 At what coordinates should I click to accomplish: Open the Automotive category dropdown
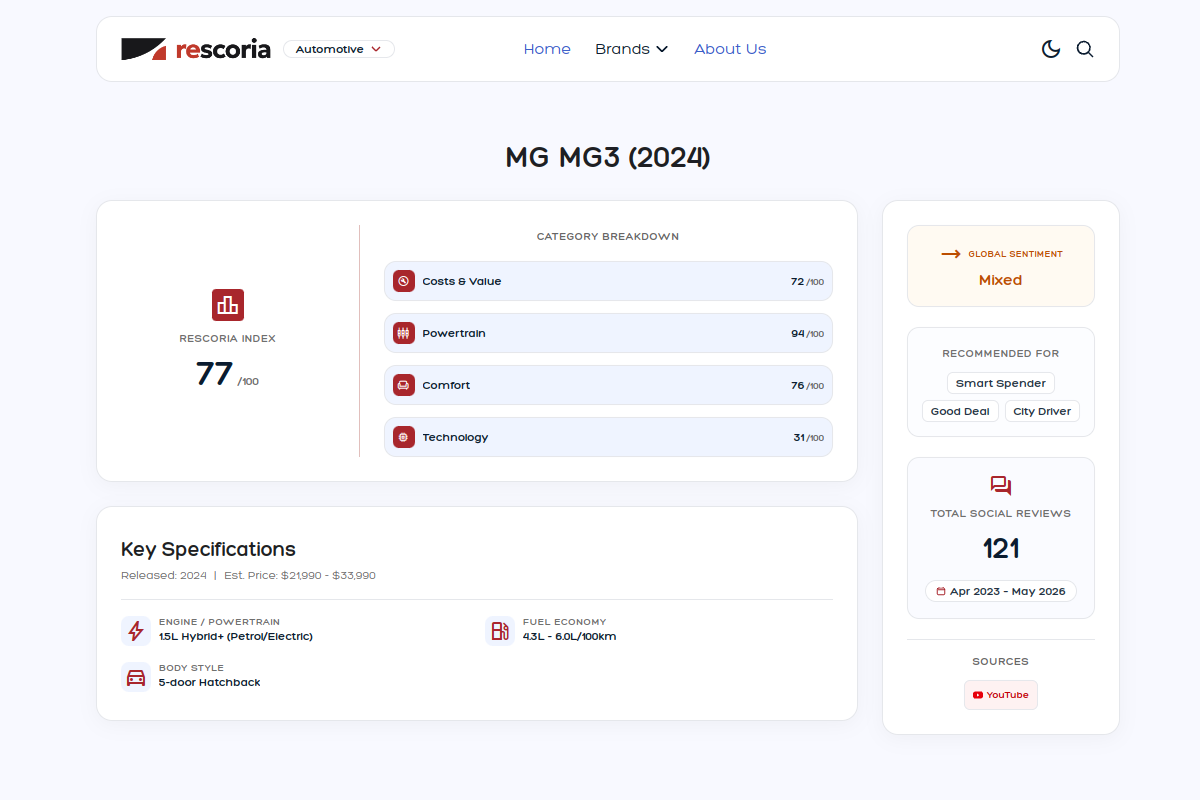pyautogui.click(x=339, y=49)
